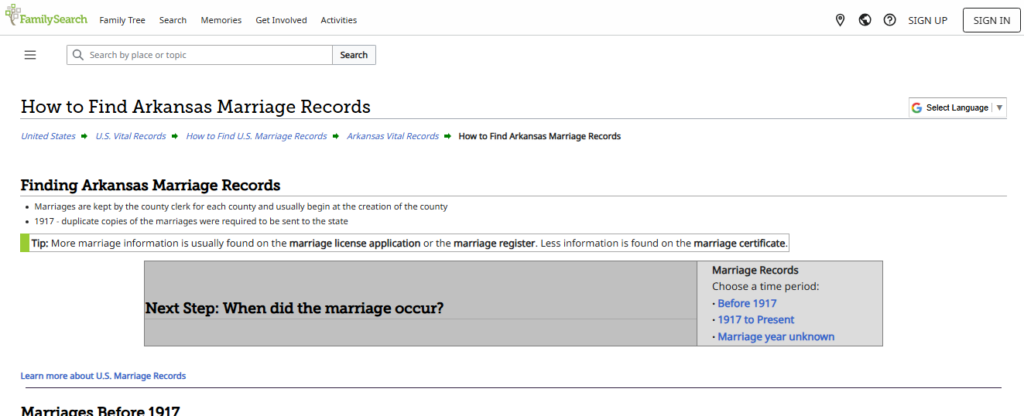Viewport: 1024px width, 416px height.
Task: Go to the Arkansas Vital Records breadcrumb
Action: 393,136
